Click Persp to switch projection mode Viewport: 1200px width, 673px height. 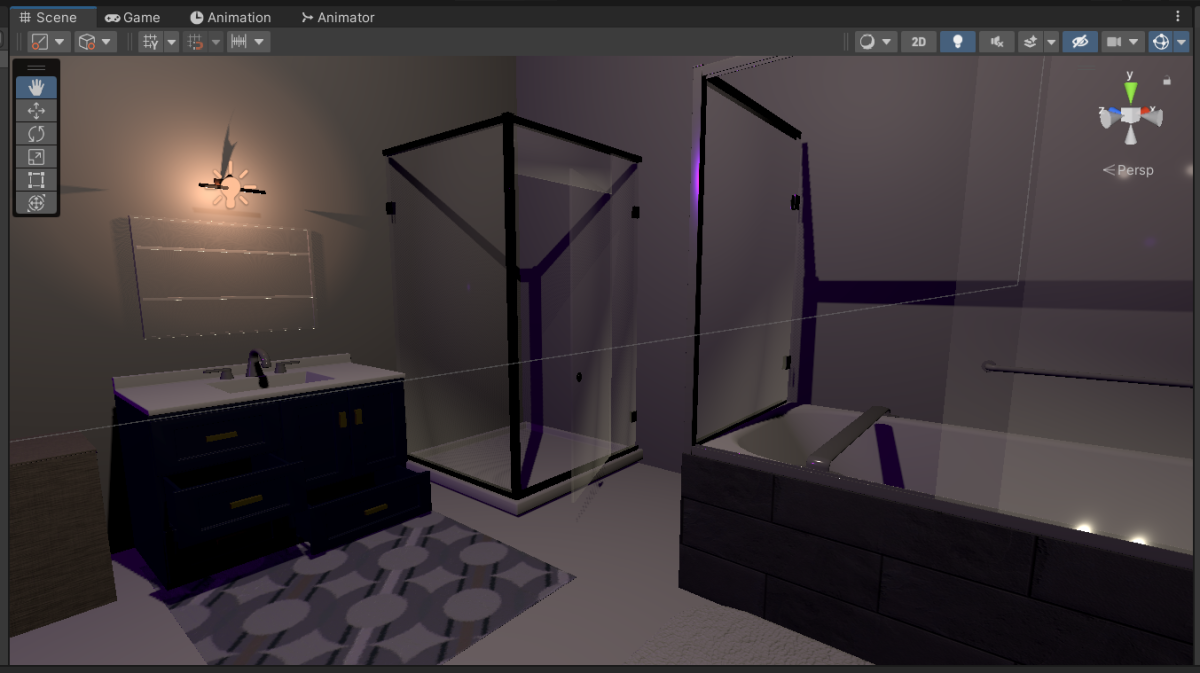click(1135, 170)
